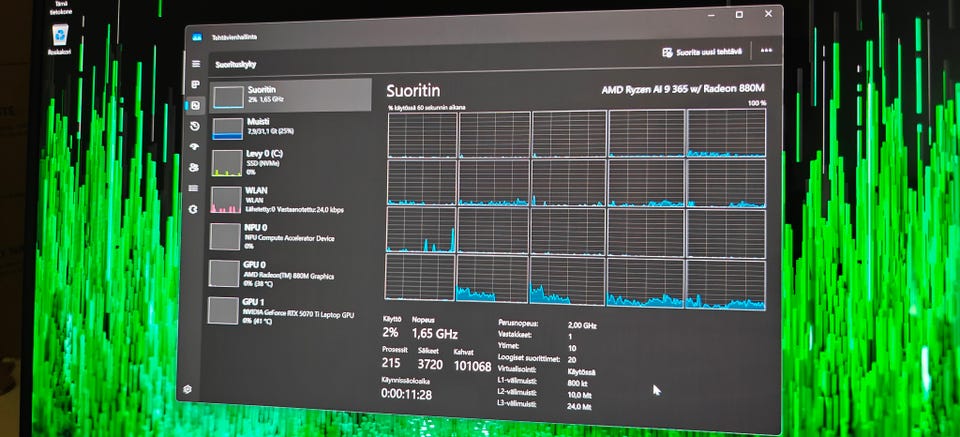Click the GPU 0 mini graph thumbnail
The image size is (960, 437).
223,274
